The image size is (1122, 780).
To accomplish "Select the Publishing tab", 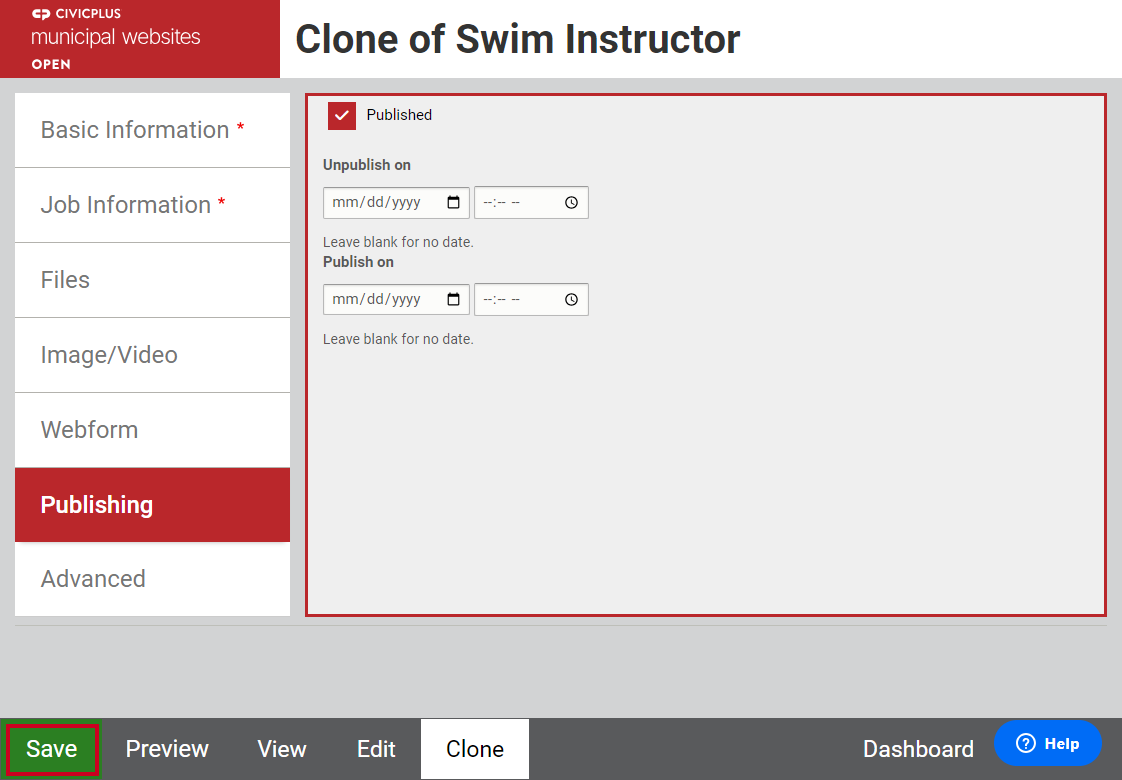I will [152, 505].
